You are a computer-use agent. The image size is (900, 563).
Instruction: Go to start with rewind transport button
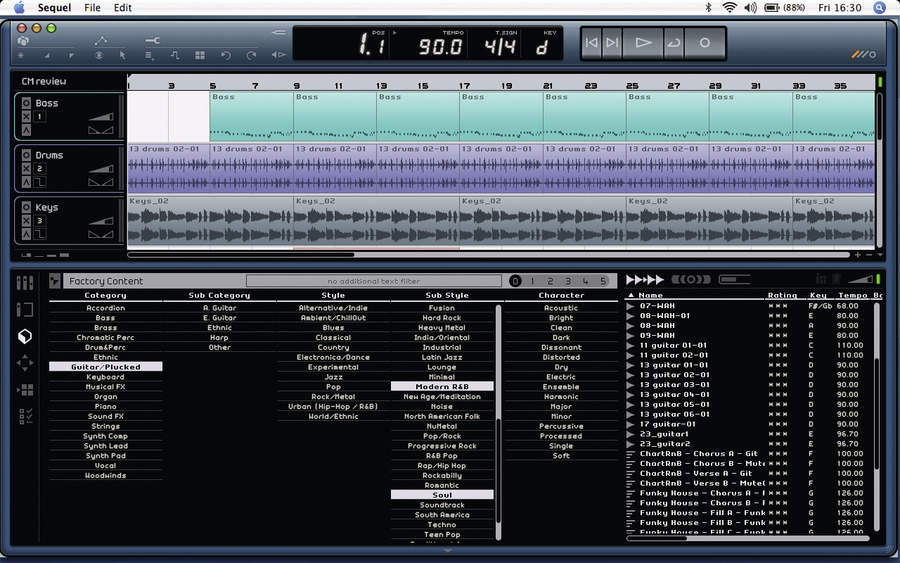pyautogui.click(x=591, y=43)
